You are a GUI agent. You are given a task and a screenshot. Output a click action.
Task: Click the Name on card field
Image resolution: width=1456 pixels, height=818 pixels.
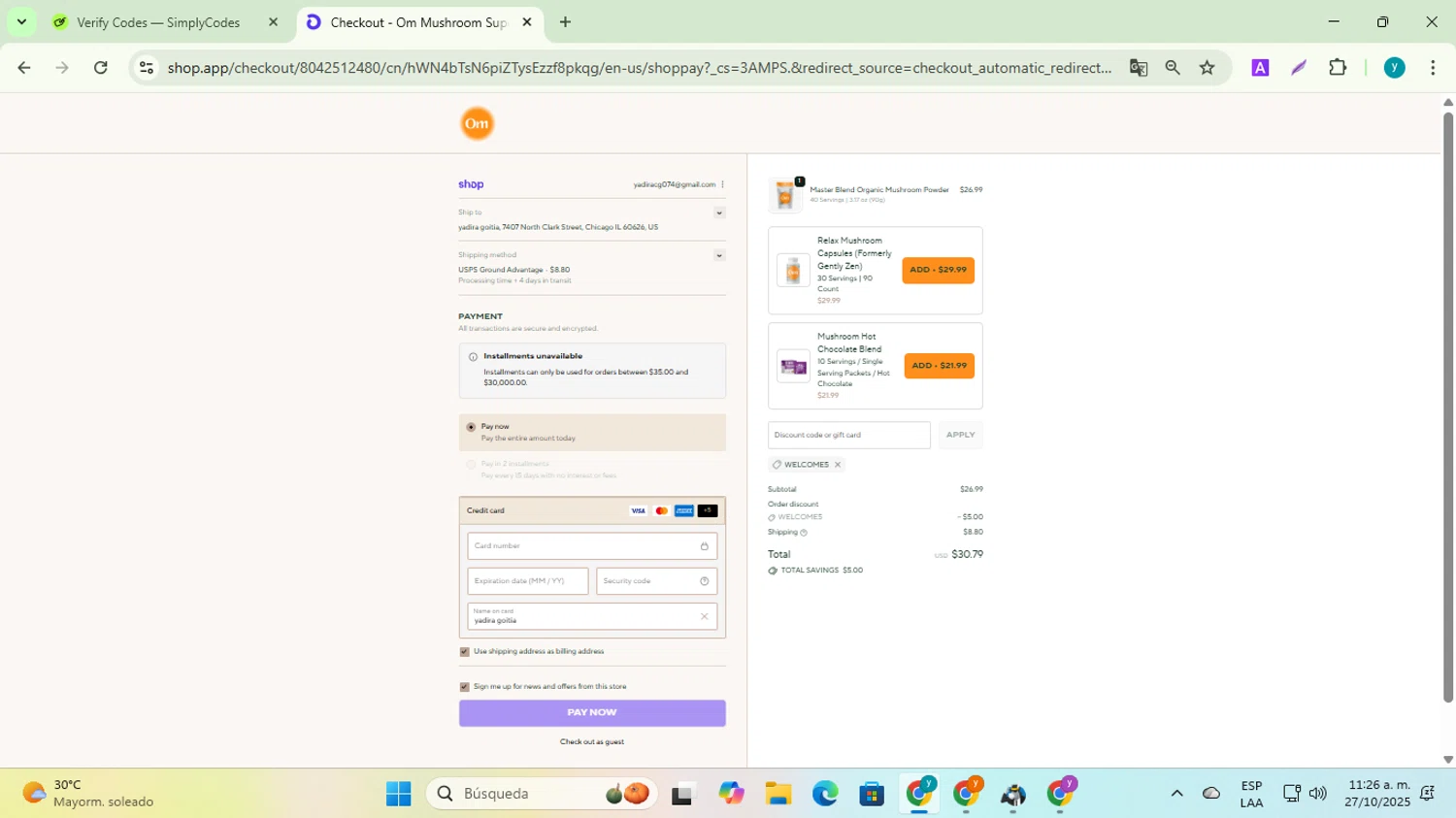(592, 616)
